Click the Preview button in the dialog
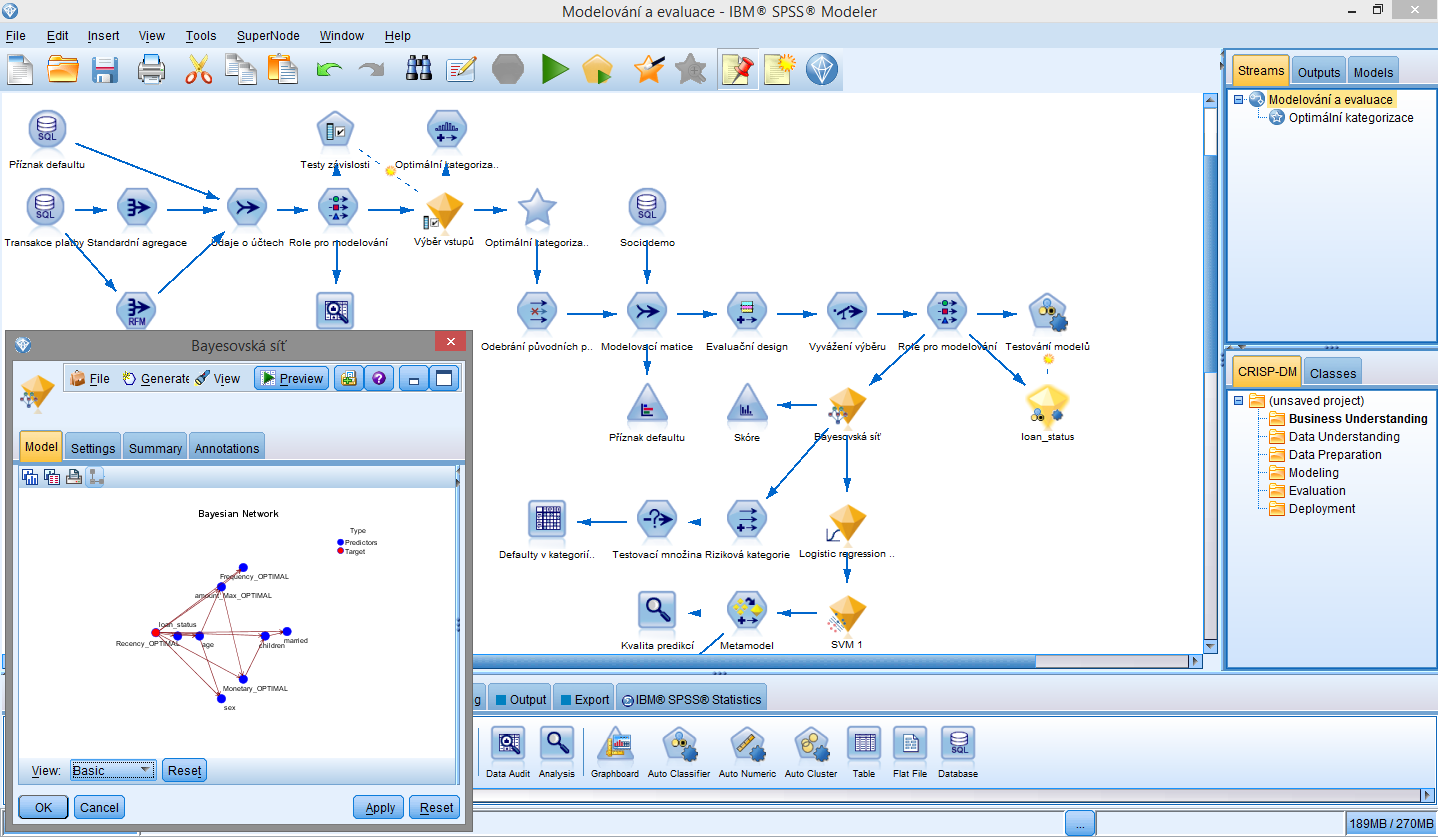 291,378
